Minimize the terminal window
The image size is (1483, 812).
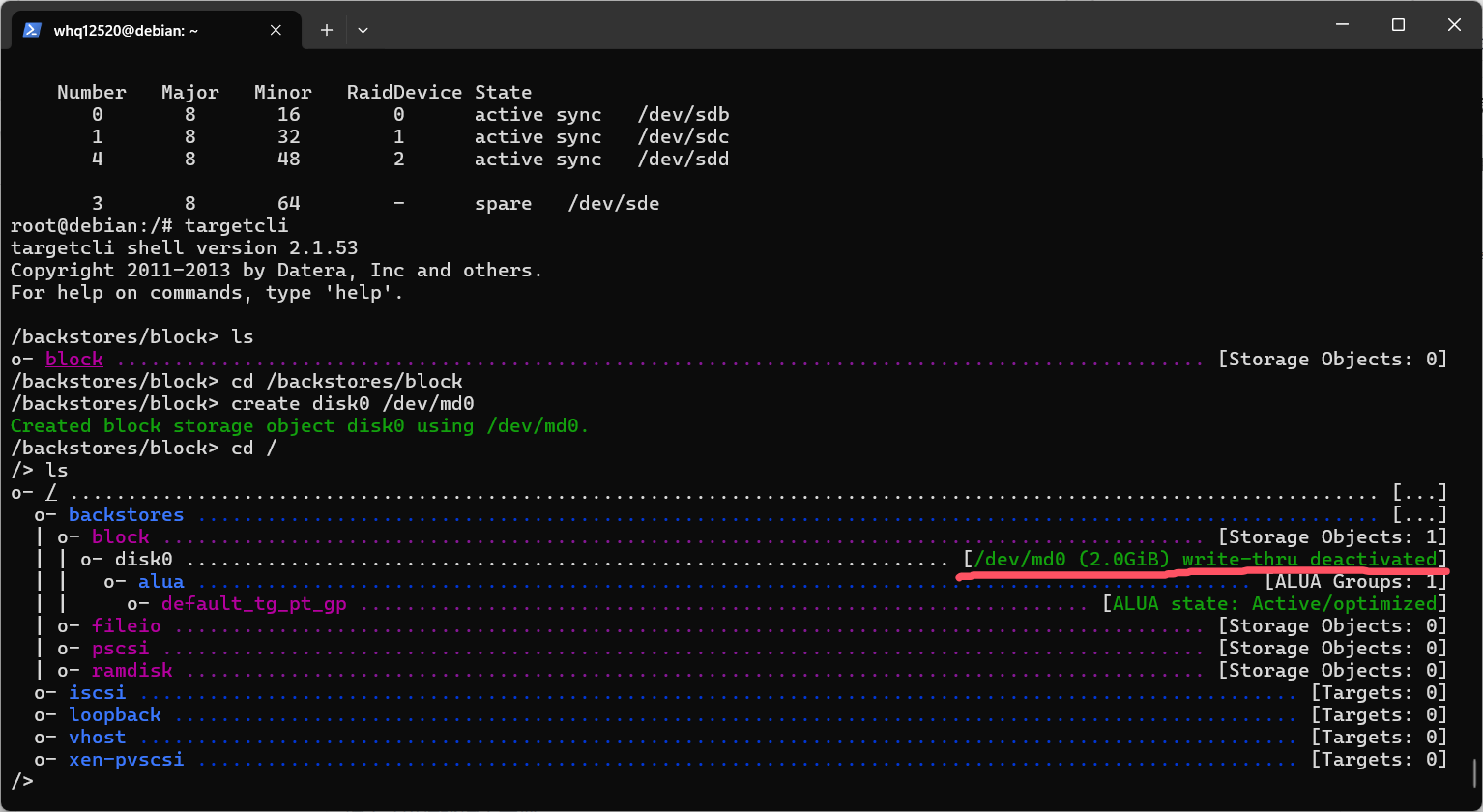1342,25
